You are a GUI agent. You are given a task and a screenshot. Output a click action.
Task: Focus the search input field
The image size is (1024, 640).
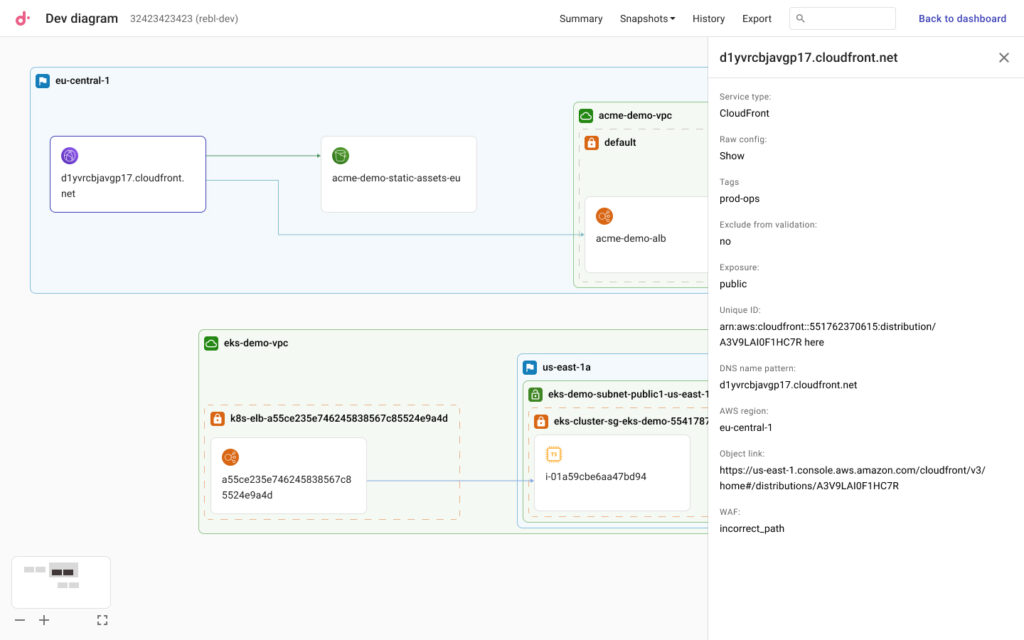click(842, 18)
